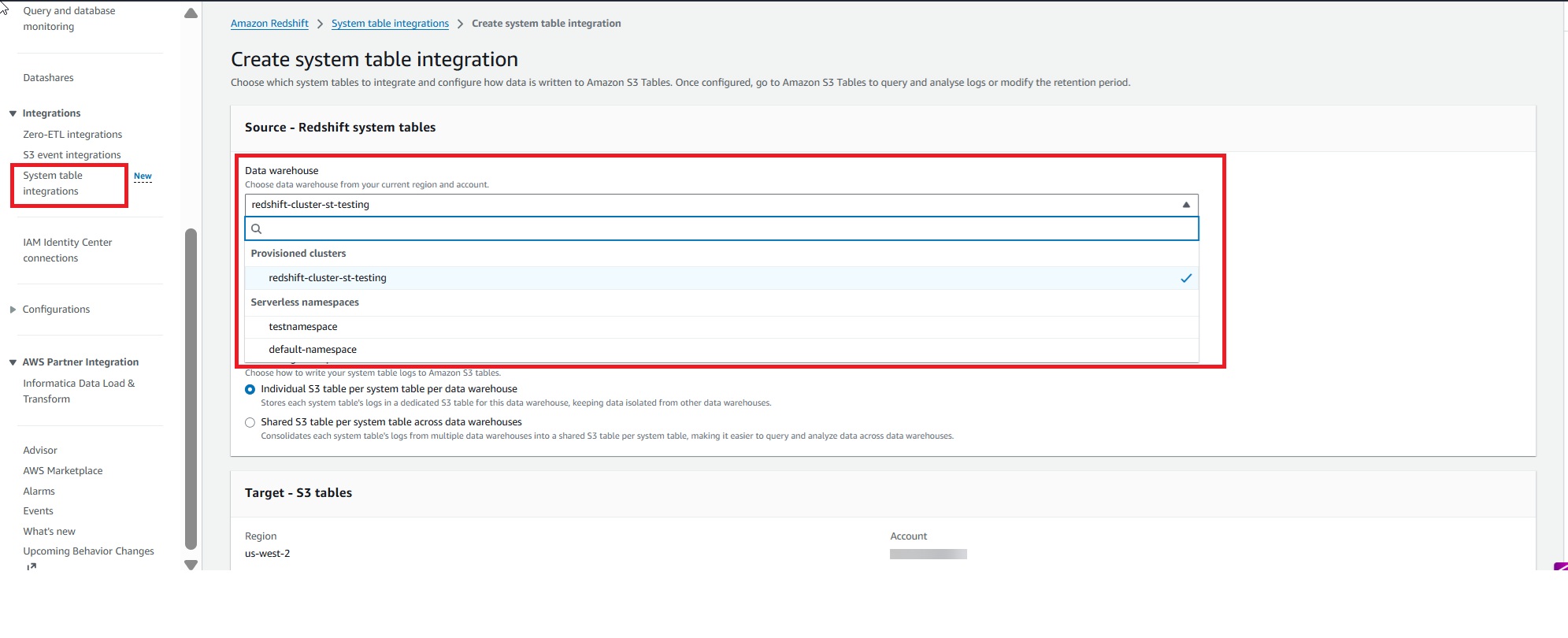Click the Serverless namespaces group heading
Viewport: 1568px width, 638px height.
[x=305, y=302]
